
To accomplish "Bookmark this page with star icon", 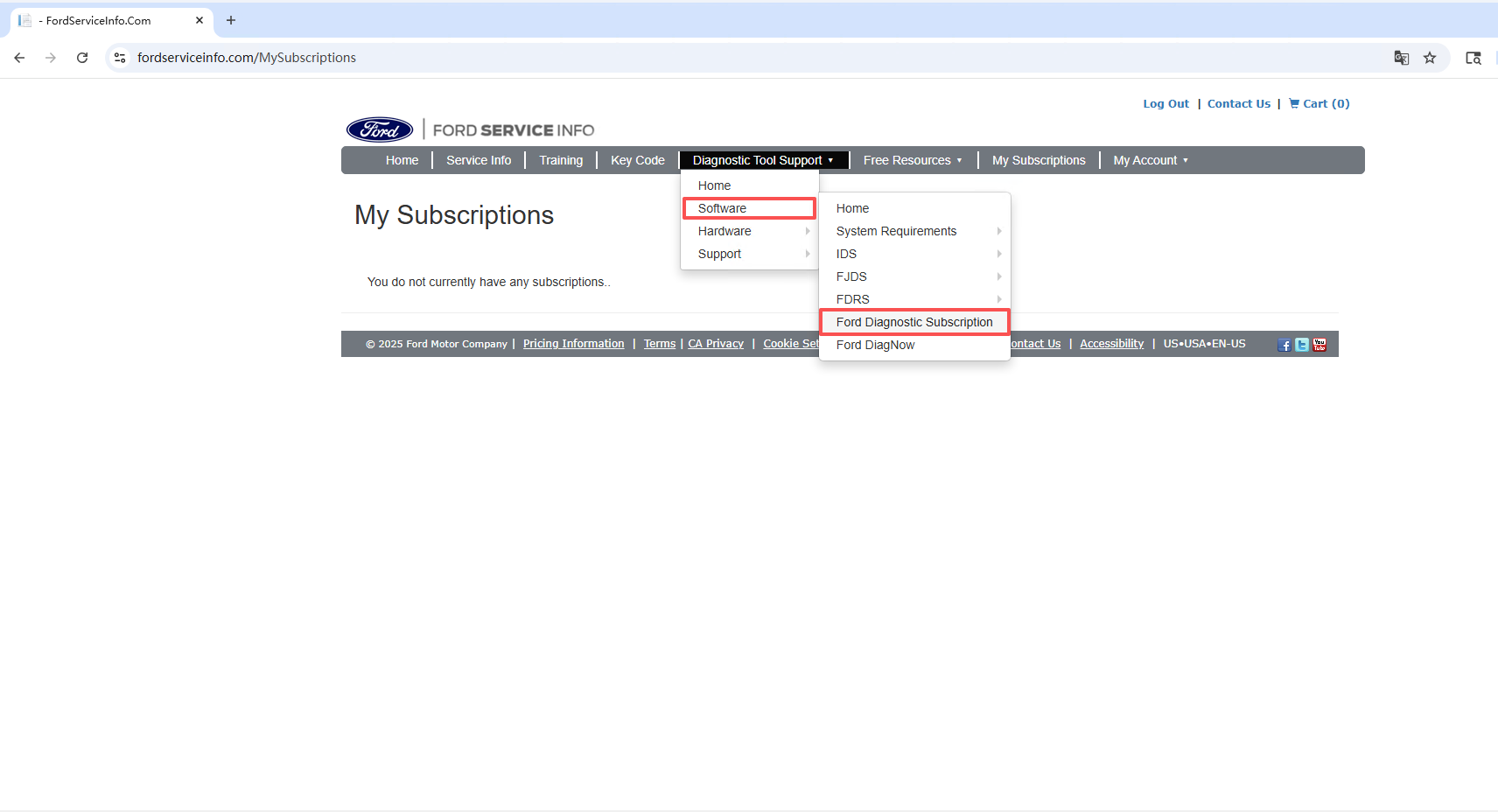I will [1430, 58].
